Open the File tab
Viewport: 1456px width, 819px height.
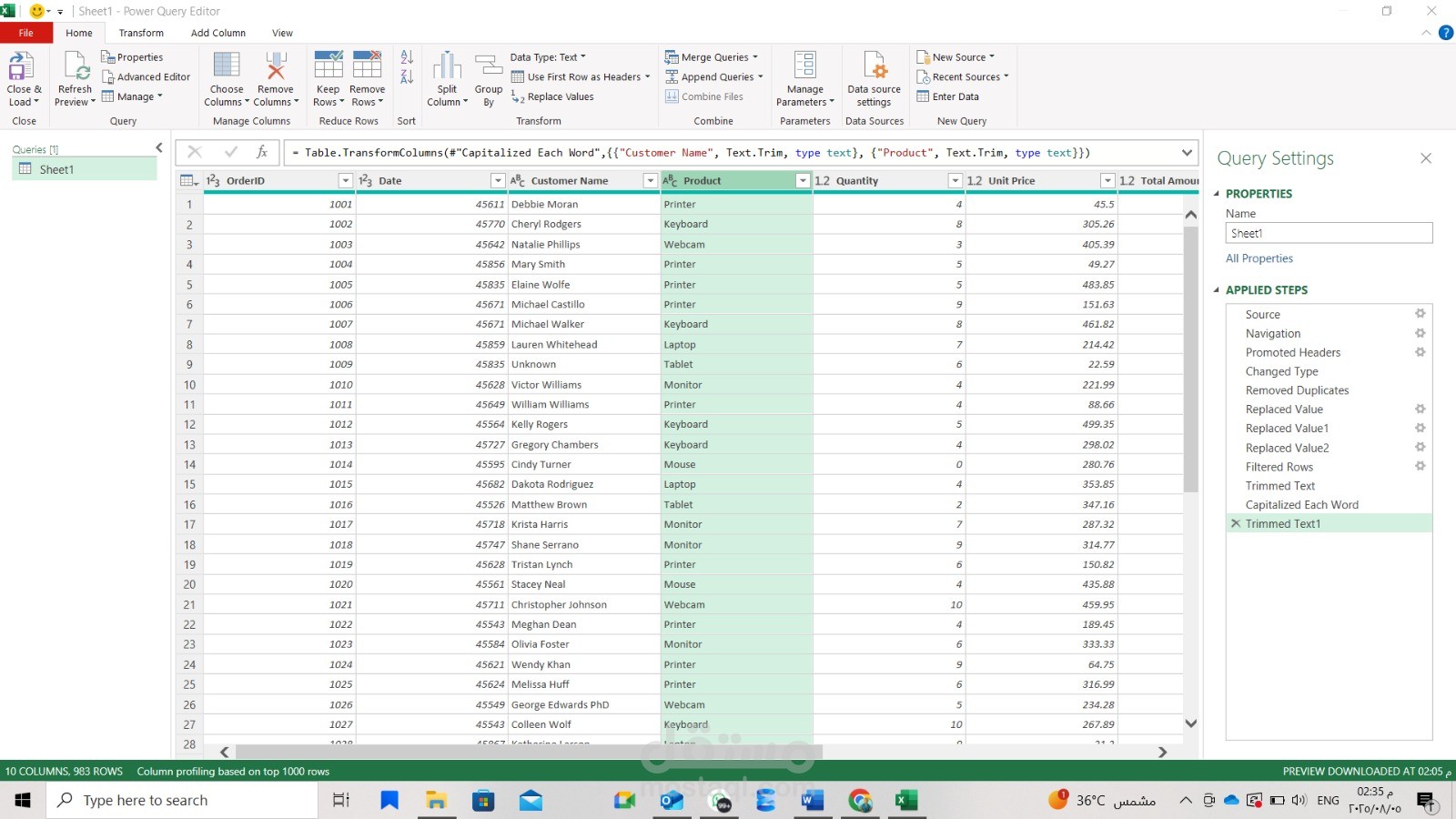25,33
